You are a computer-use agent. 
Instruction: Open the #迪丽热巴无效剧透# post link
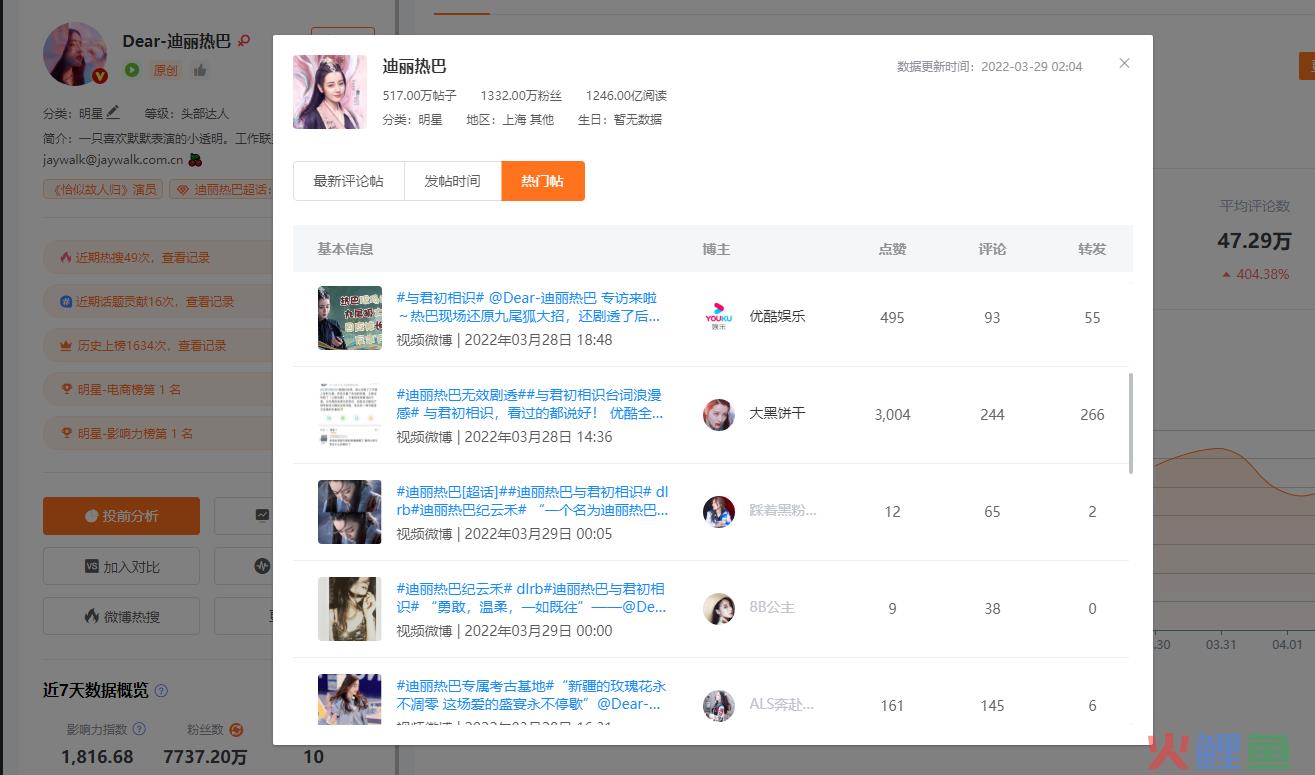(x=528, y=404)
